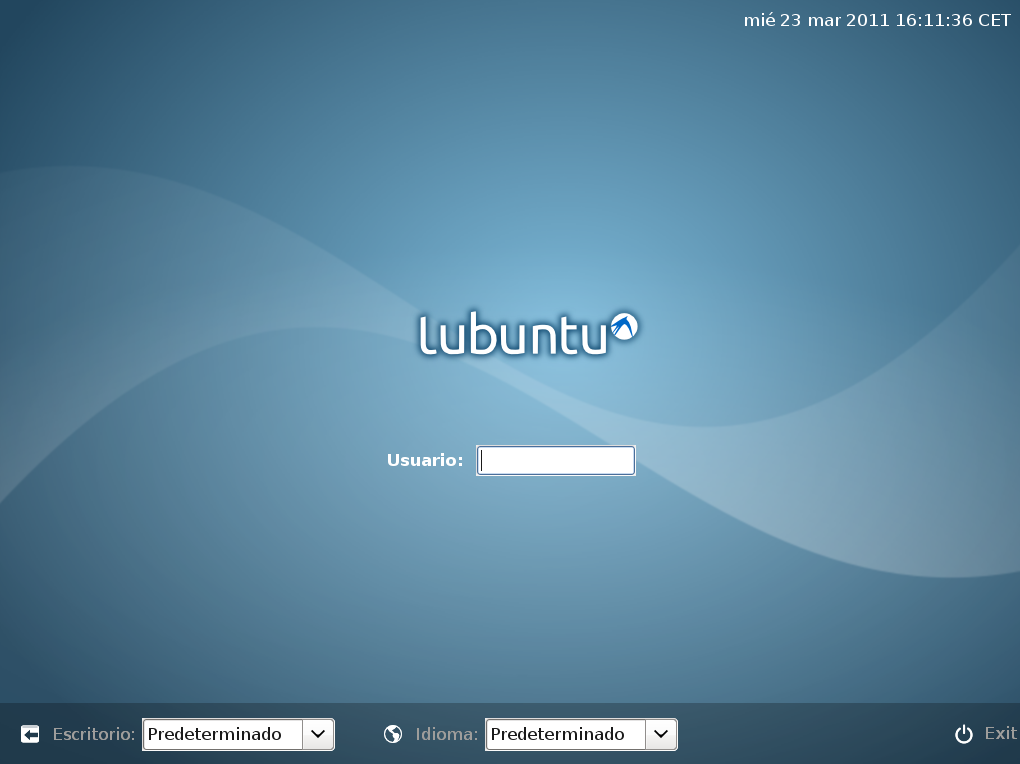Click the power icon next to Exit
This screenshot has width=1020, height=764.
(x=963, y=734)
